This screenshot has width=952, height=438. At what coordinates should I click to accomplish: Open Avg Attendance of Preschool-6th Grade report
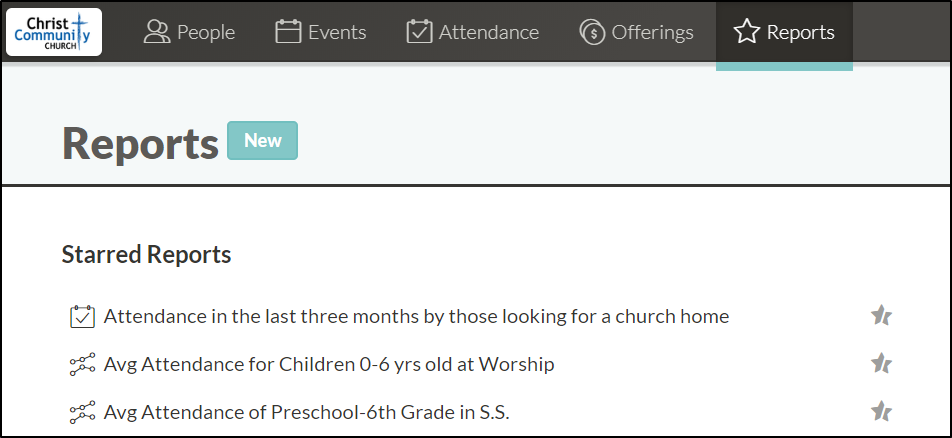click(307, 412)
